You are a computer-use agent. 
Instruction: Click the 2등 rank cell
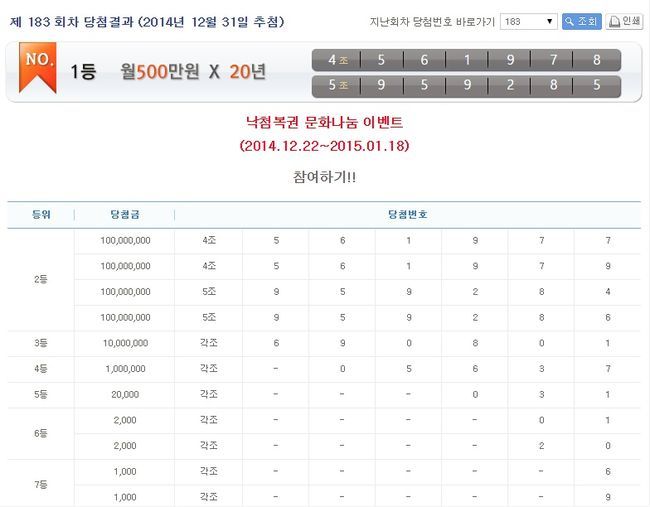click(x=41, y=279)
